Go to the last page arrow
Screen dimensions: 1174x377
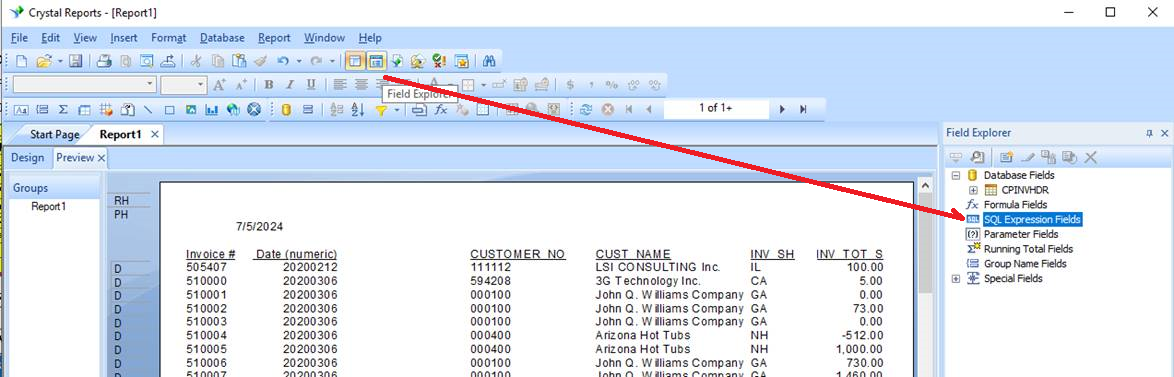pos(803,109)
